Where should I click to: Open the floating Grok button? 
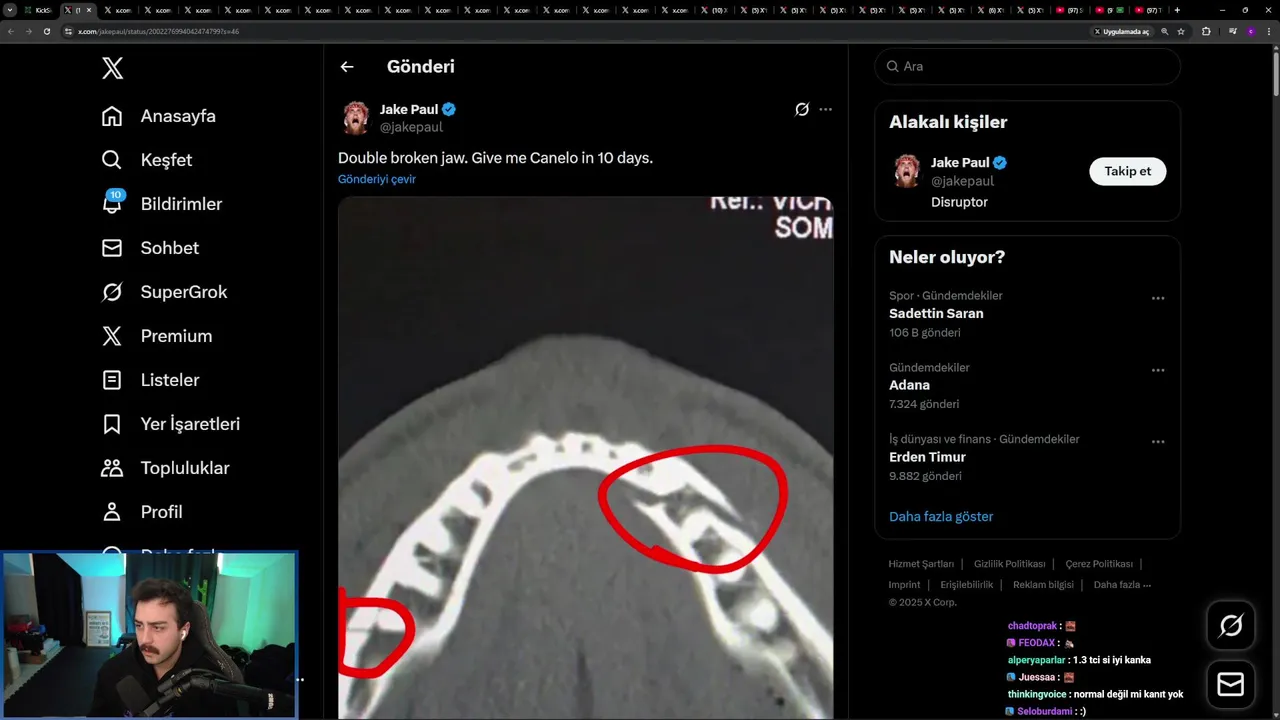click(x=1231, y=626)
